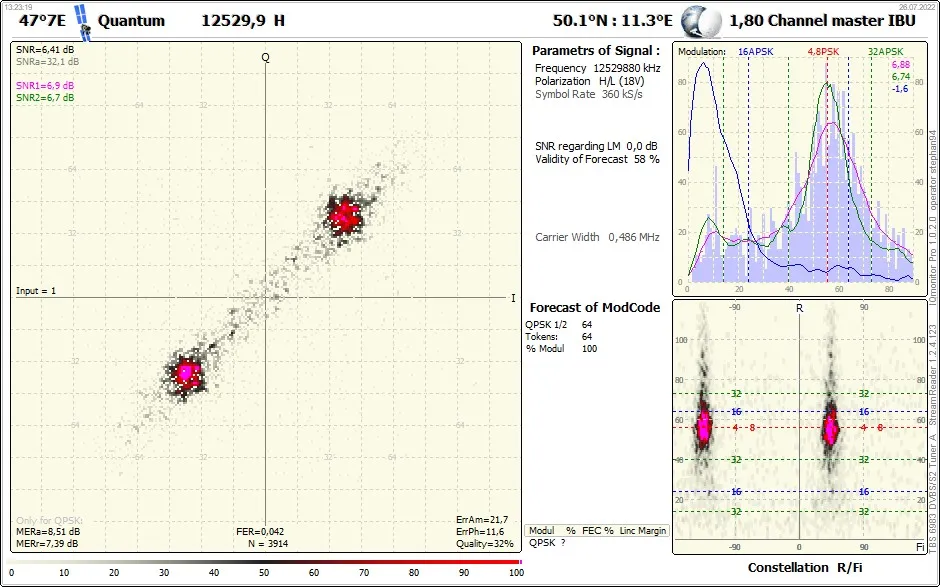This screenshot has width=940, height=587.
Task: Click the QPSK 1/2 forecast entry
Action: point(544,324)
